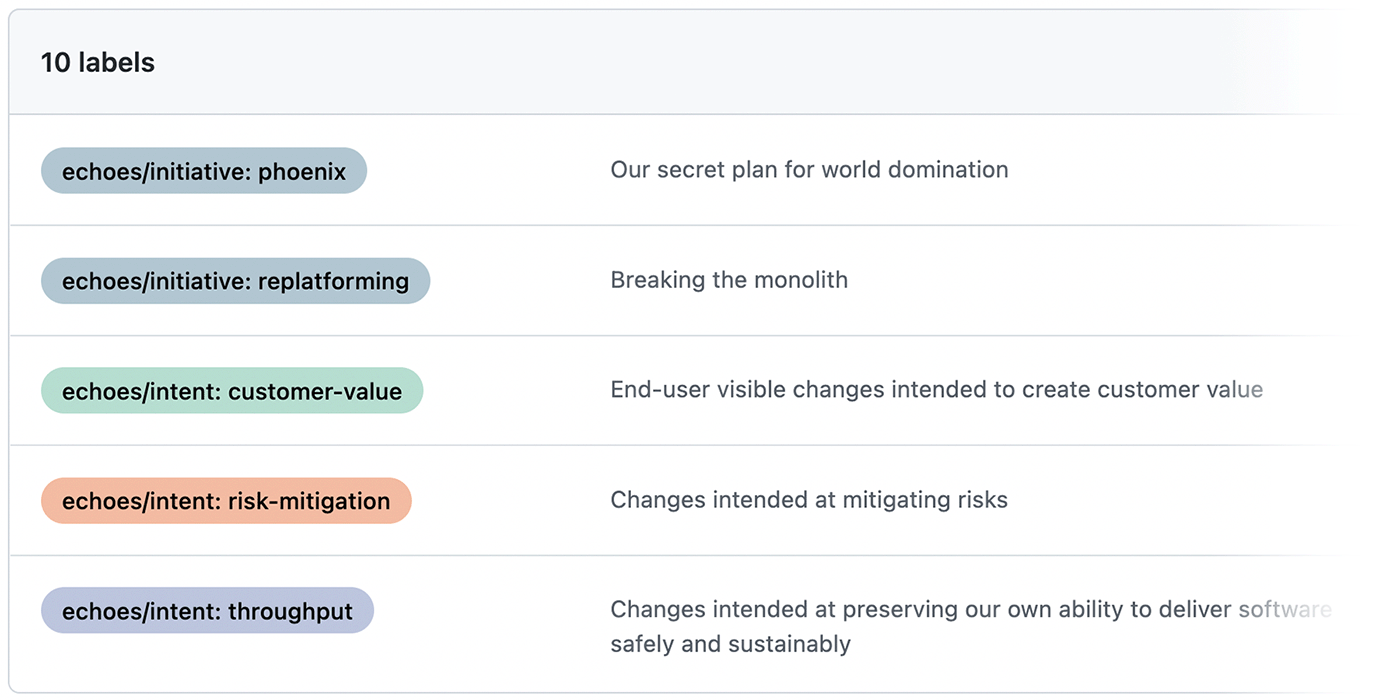The image size is (1400, 700).
Task: Click the "Changes intended at preserving" description line
Action: 970,610
